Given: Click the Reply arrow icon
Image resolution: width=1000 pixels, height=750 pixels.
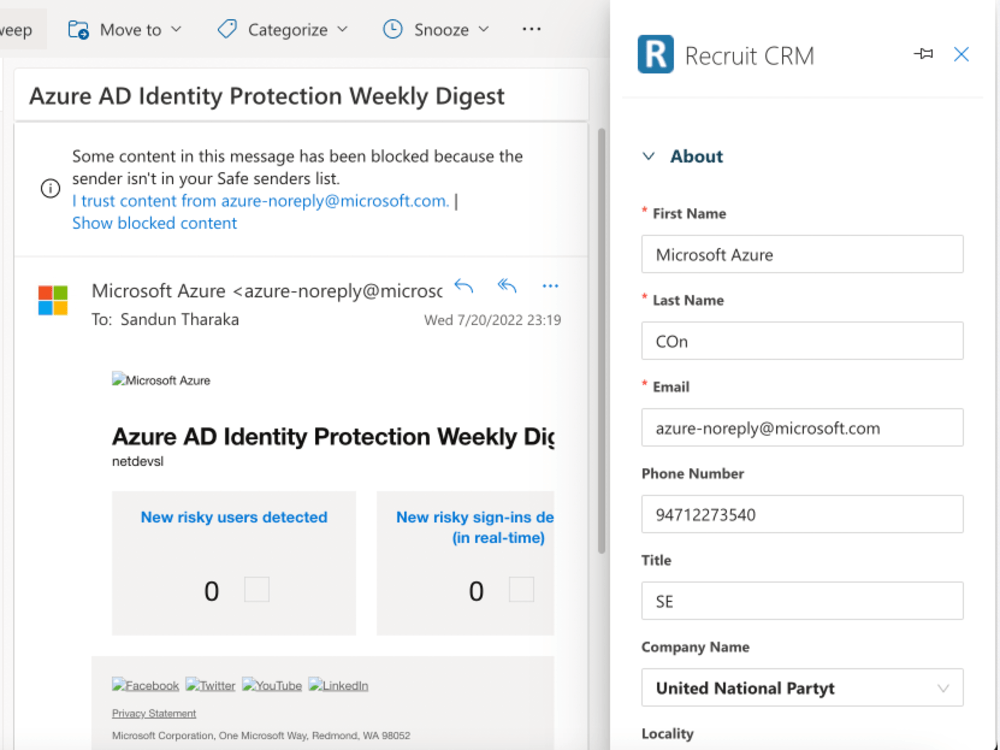Looking at the screenshot, I should 463,286.
